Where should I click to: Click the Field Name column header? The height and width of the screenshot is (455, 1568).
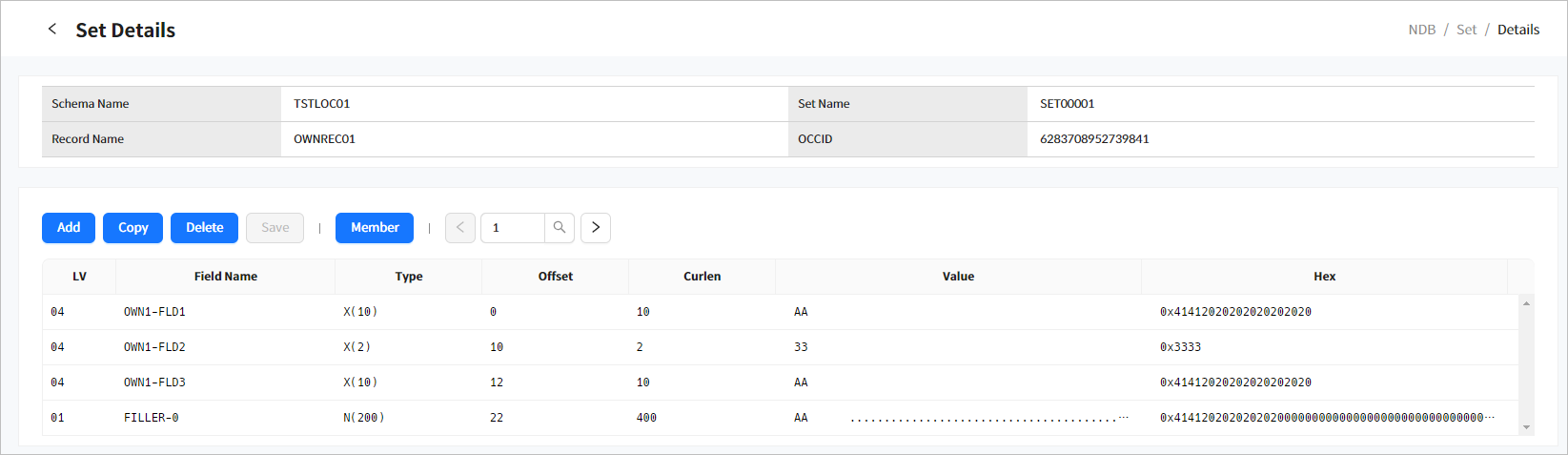tap(226, 277)
